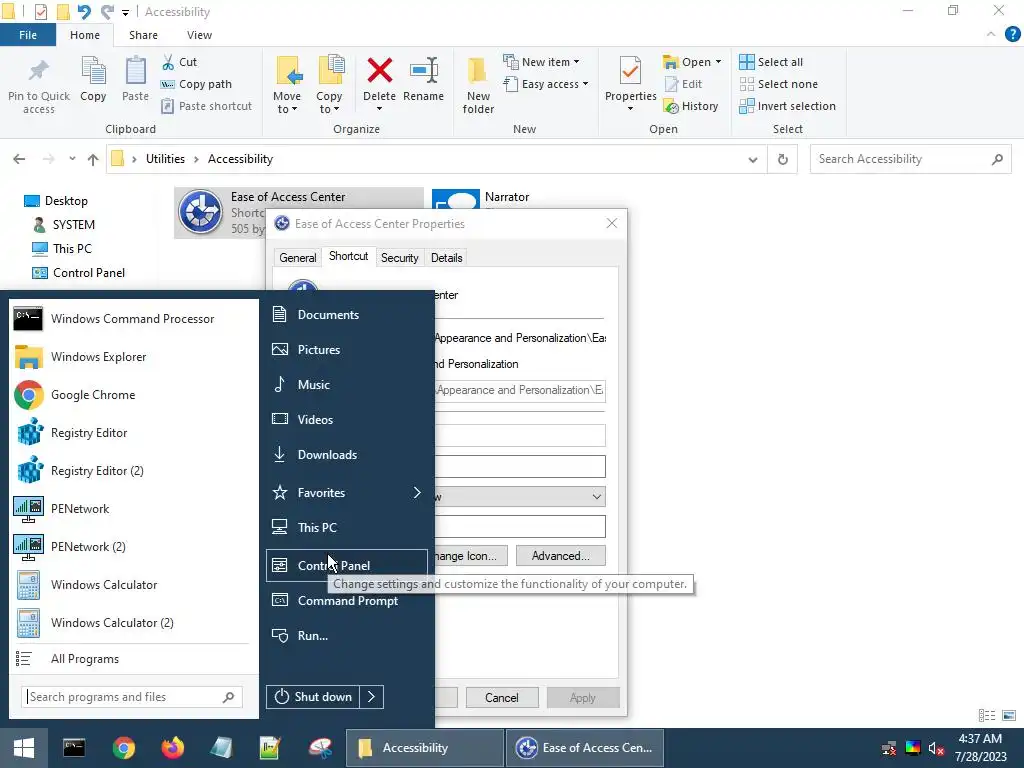Select the Narrator shortcut file
Viewport: 1024px width, 768px height.
pos(507,198)
